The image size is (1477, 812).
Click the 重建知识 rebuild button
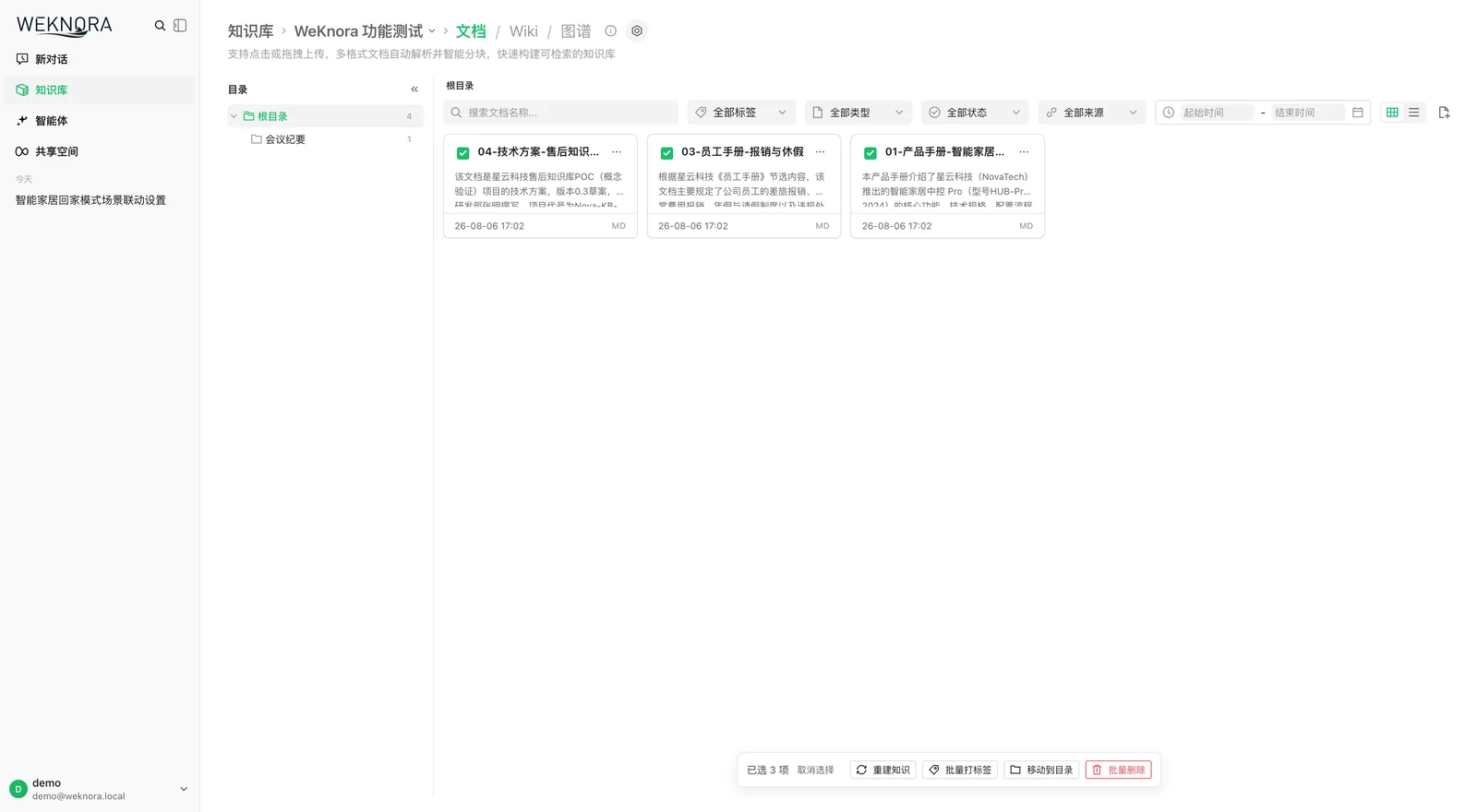883,770
